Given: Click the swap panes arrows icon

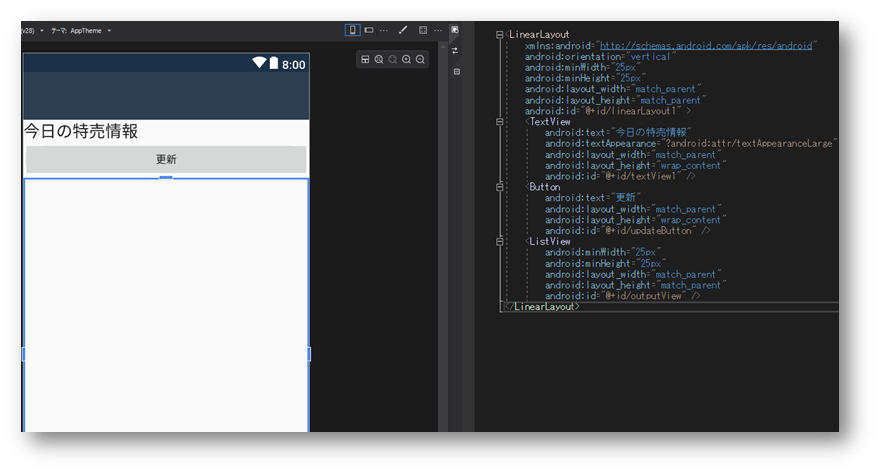Looking at the screenshot, I should click(x=455, y=51).
